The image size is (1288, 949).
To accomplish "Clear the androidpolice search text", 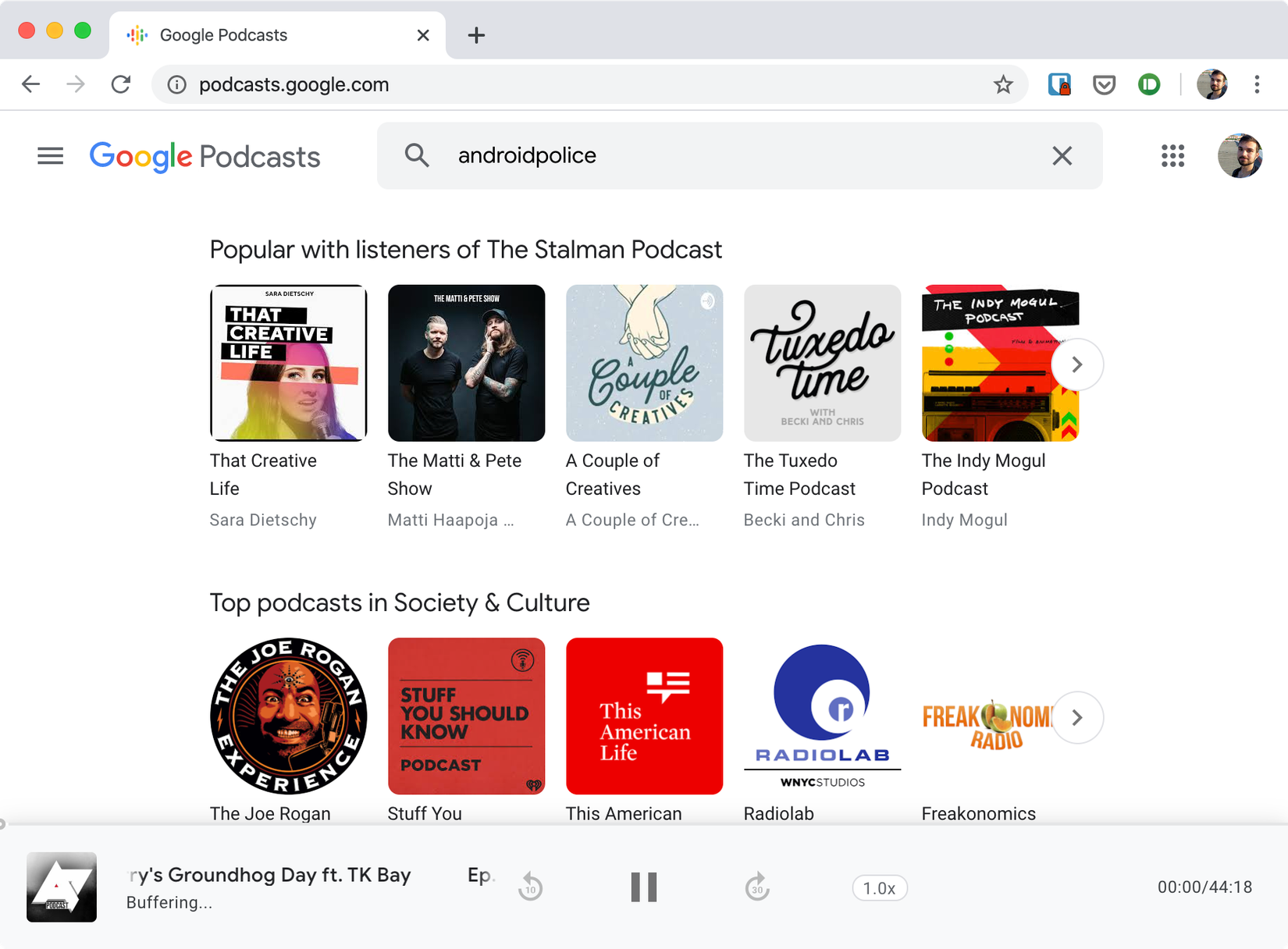I will click(x=1062, y=156).
